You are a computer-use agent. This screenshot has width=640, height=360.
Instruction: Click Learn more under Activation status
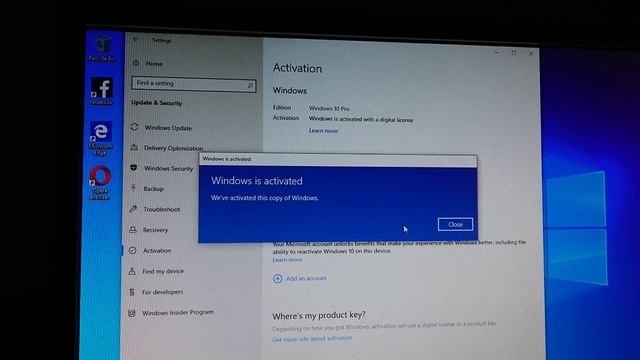(x=323, y=131)
